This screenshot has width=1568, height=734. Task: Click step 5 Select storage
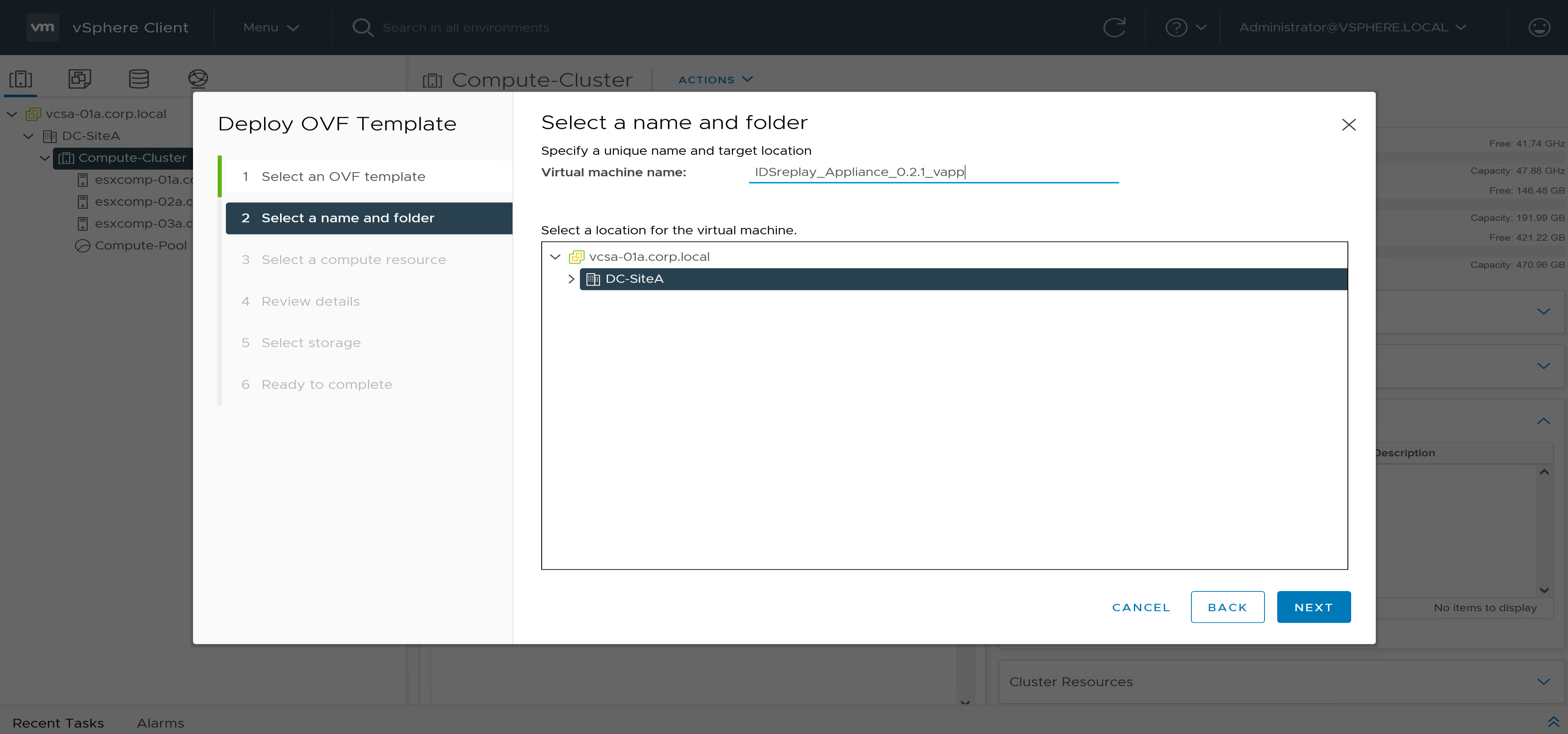[368, 343]
